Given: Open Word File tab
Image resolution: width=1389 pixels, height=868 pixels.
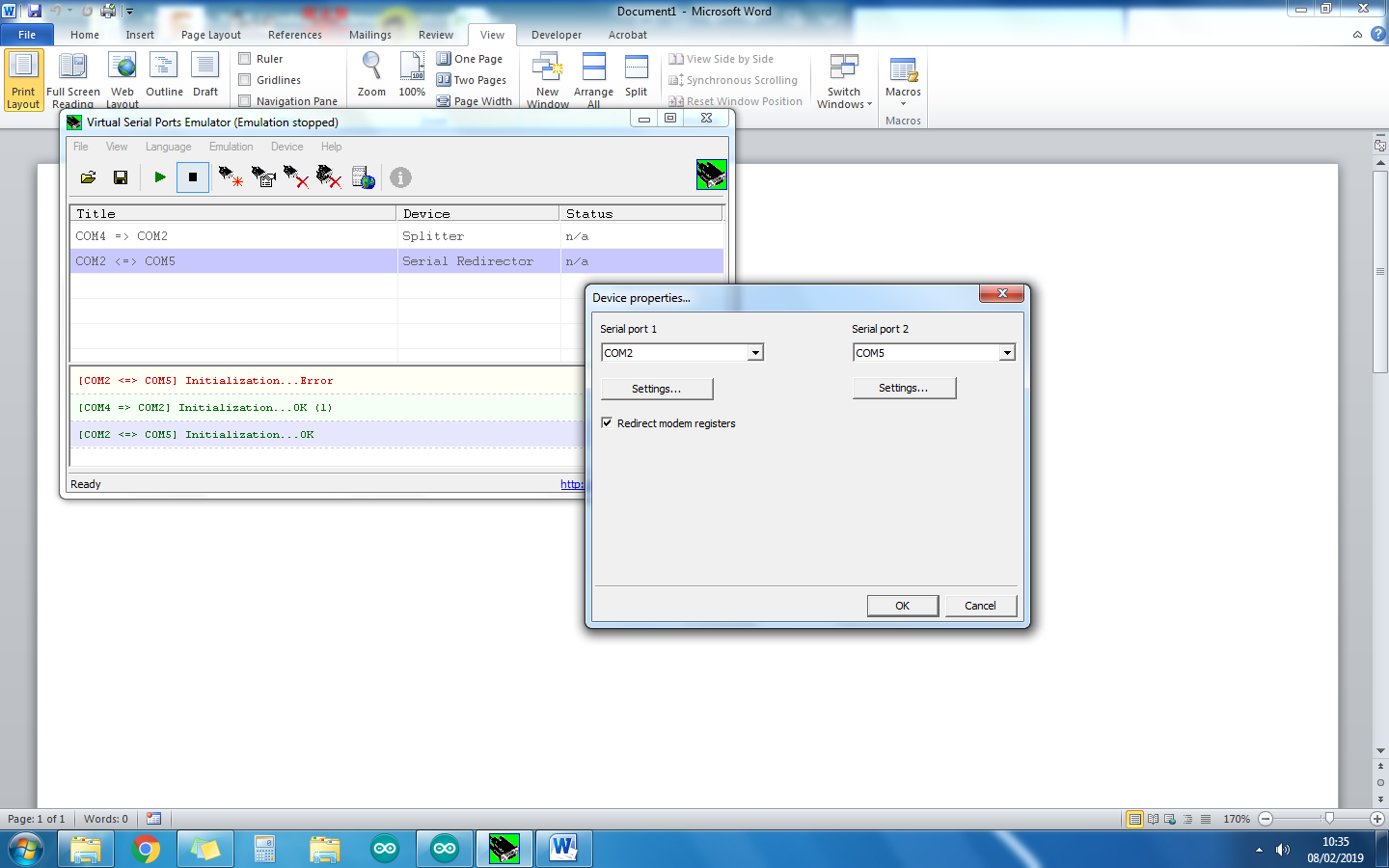Looking at the screenshot, I should (27, 35).
